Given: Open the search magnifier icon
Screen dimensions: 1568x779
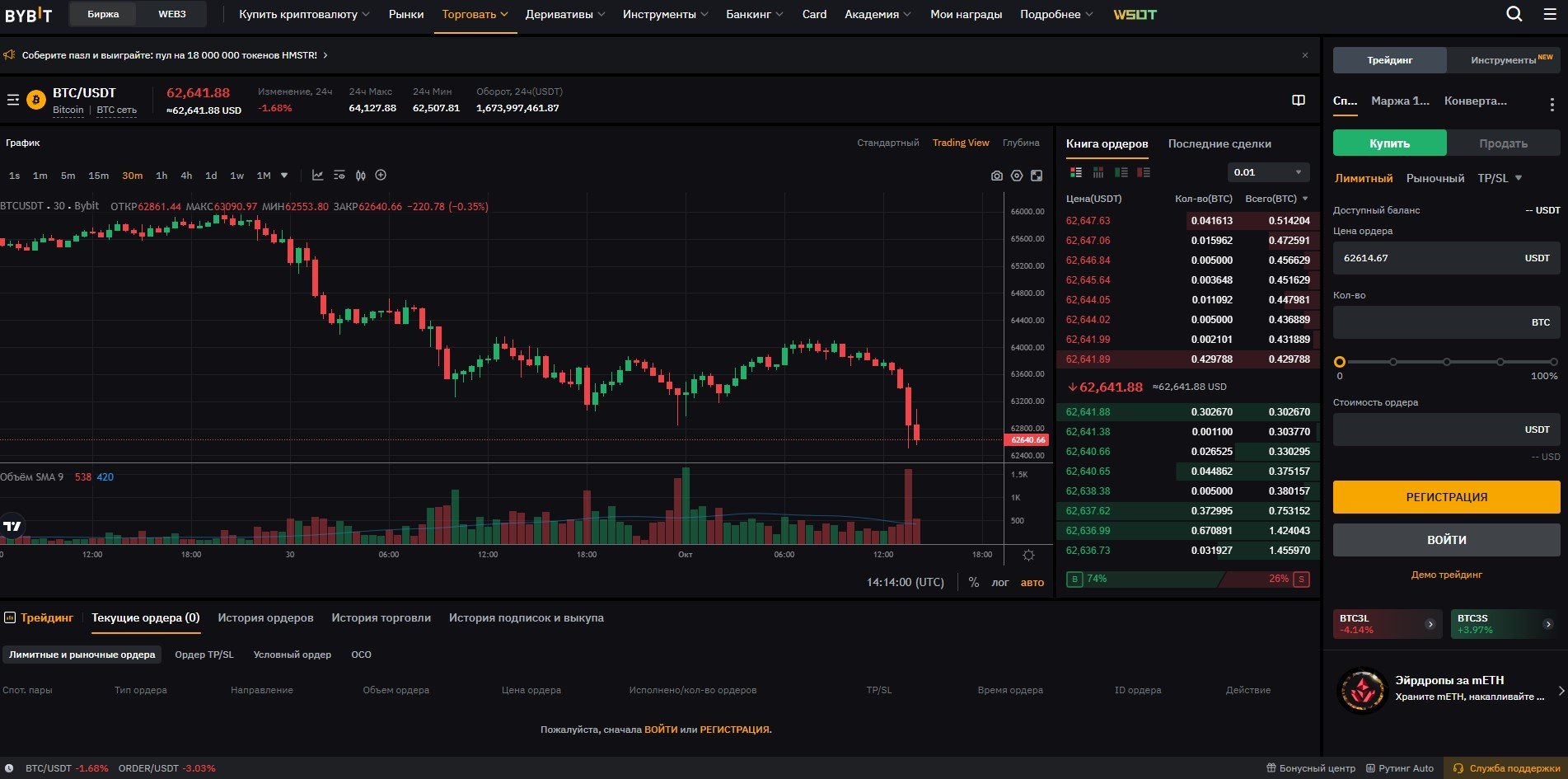Looking at the screenshot, I should [x=1514, y=14].
